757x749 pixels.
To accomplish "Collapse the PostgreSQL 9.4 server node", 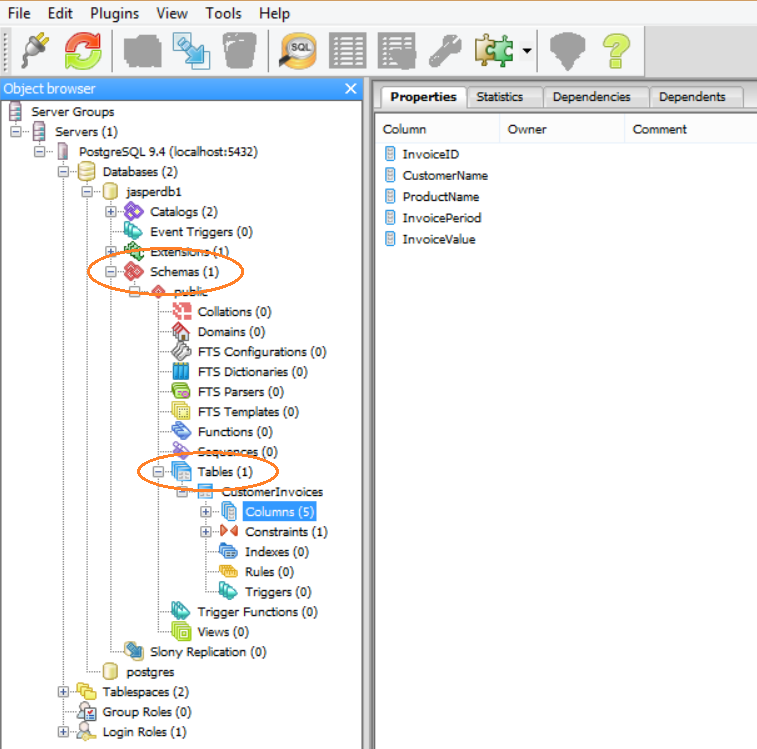I will (40, 152).
